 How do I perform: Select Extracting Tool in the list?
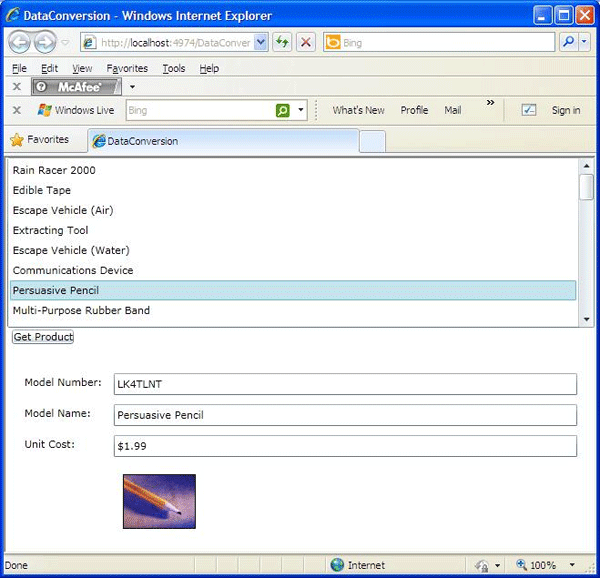293,230
